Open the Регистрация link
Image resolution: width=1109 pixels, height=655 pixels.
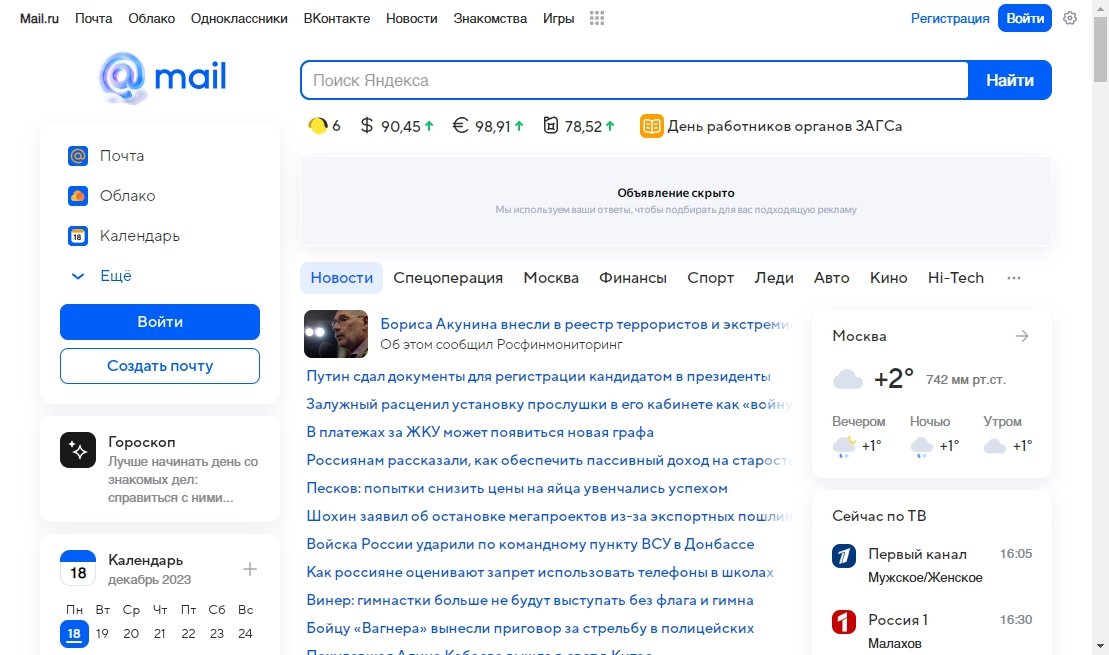point(949,18)
